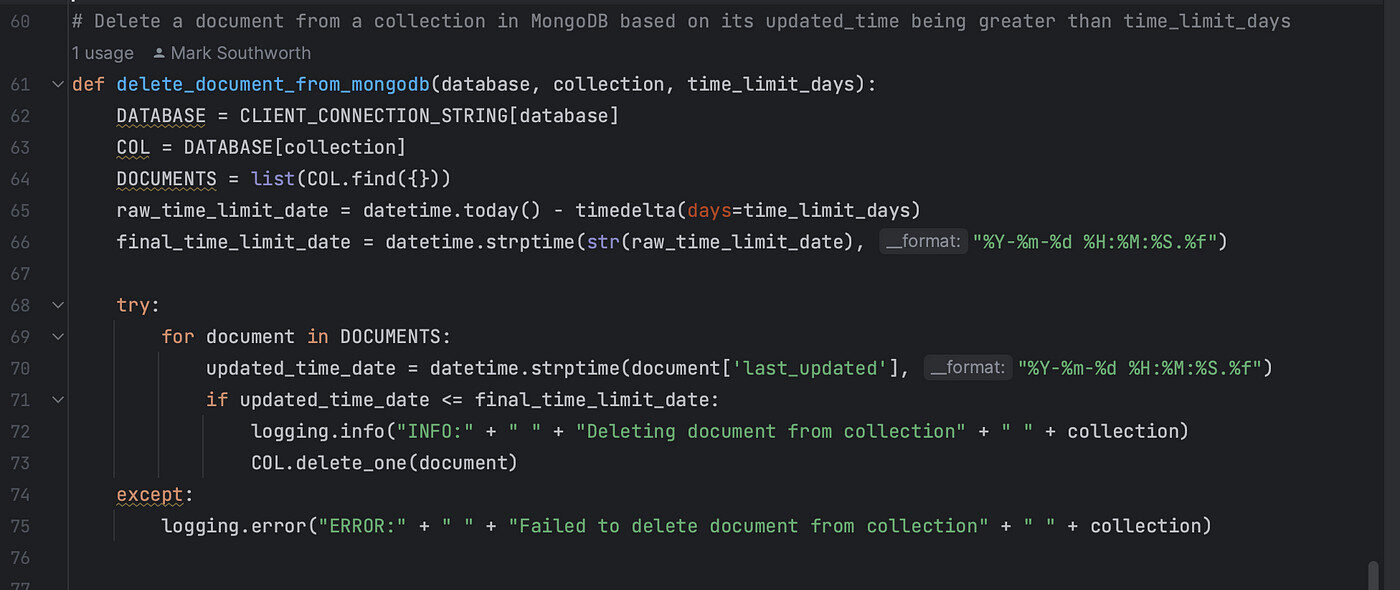Collapse the try block fold arrow
The height and width of the screenshot is (590, 1400).
pyautogui.click(x=57, y=305)
